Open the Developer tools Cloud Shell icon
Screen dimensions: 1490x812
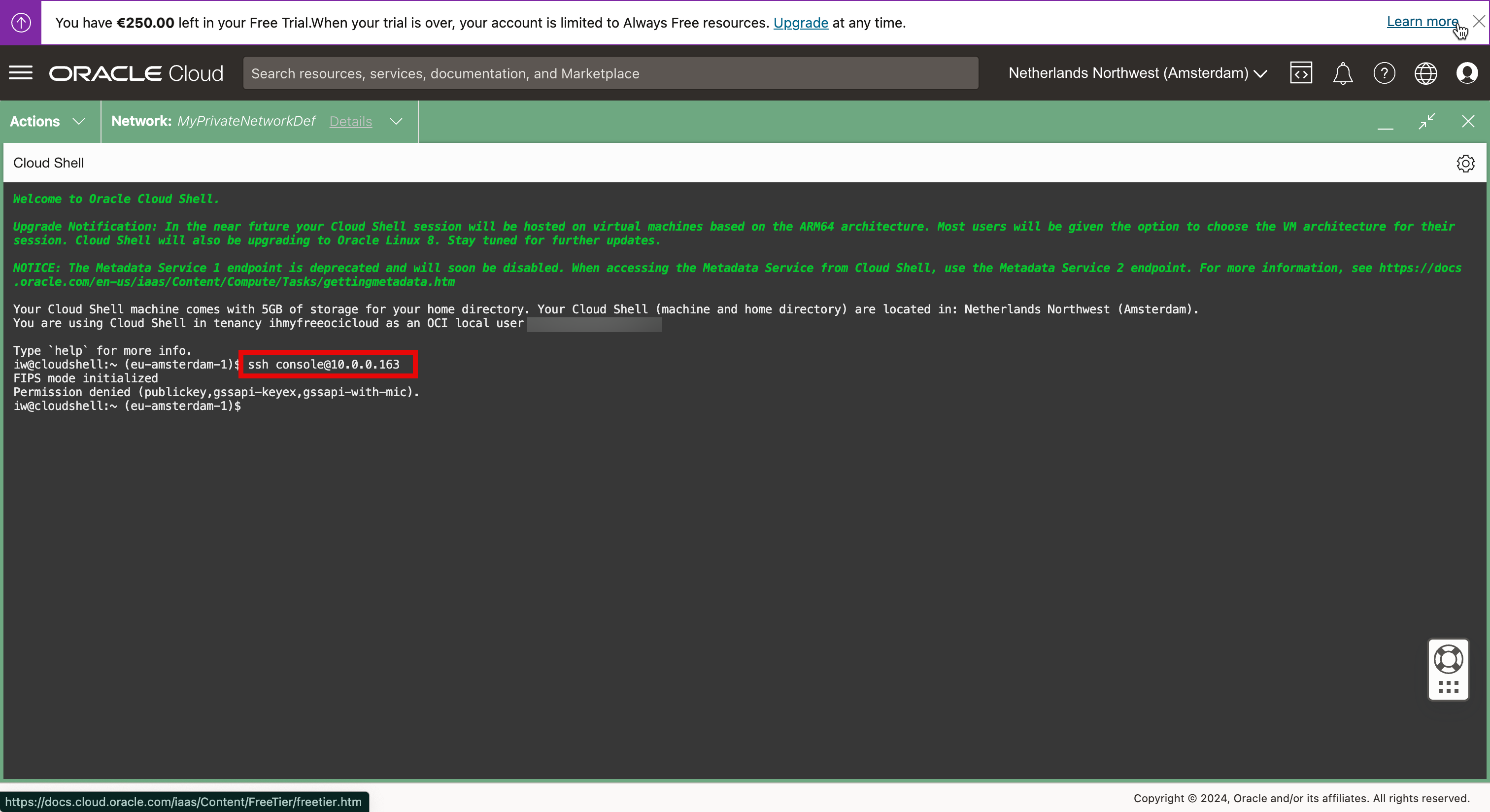pyautogui.click(x=1301, y=73)
